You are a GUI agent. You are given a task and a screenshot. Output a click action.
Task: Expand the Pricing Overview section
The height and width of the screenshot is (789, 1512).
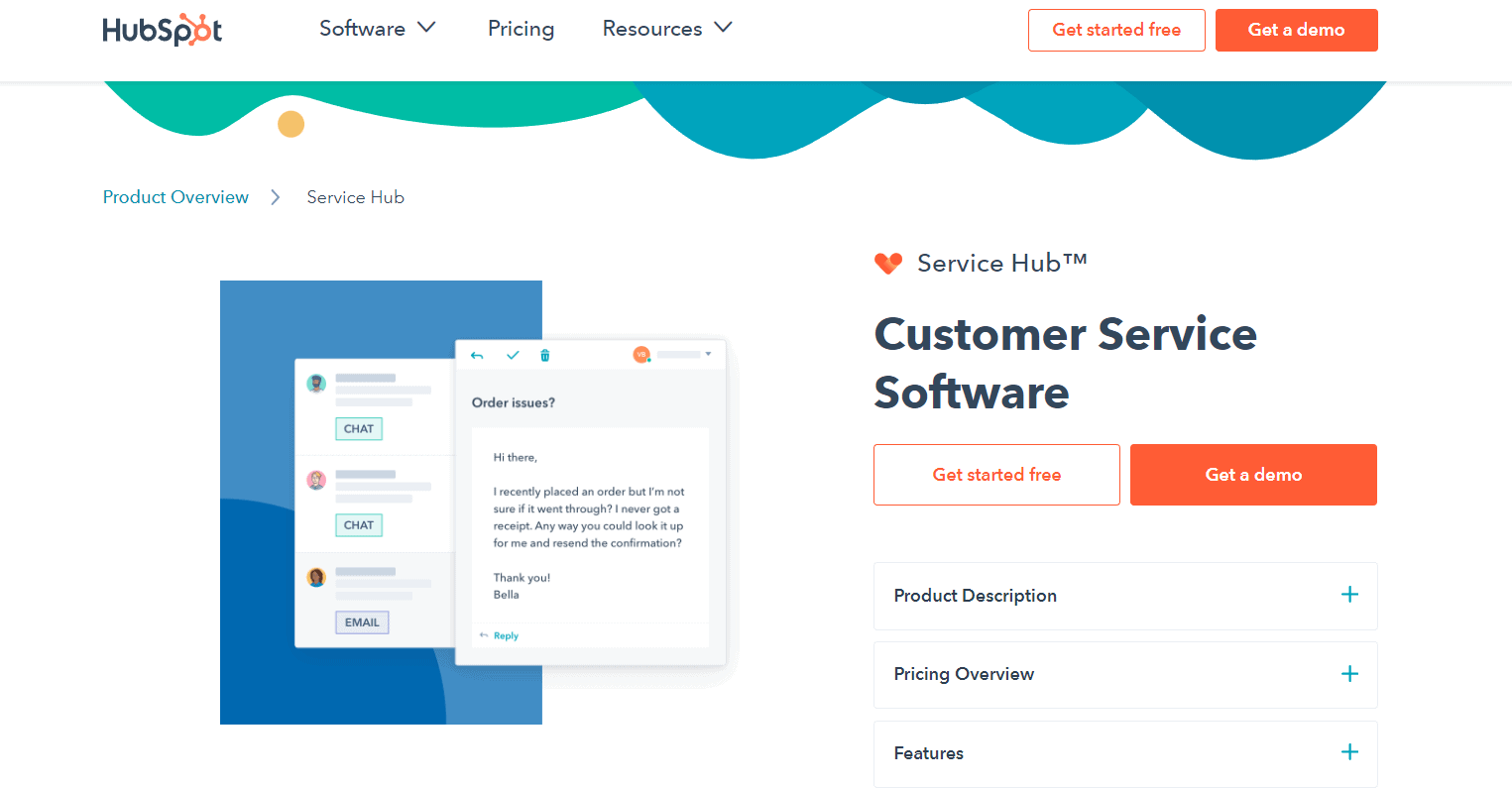(x=1125, y=674)
